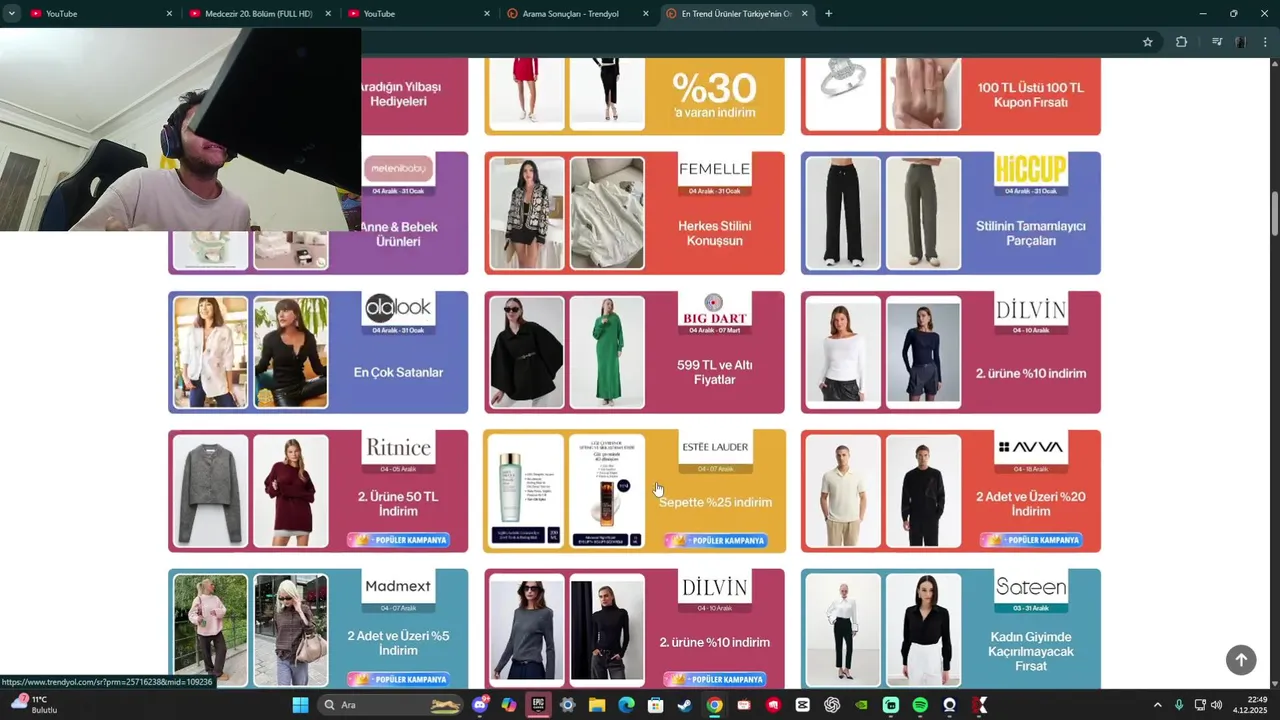1280x720 pixels.
Task: Click the Popüler Kampanya badge on Estée Lauder
Action: point(715,540)
